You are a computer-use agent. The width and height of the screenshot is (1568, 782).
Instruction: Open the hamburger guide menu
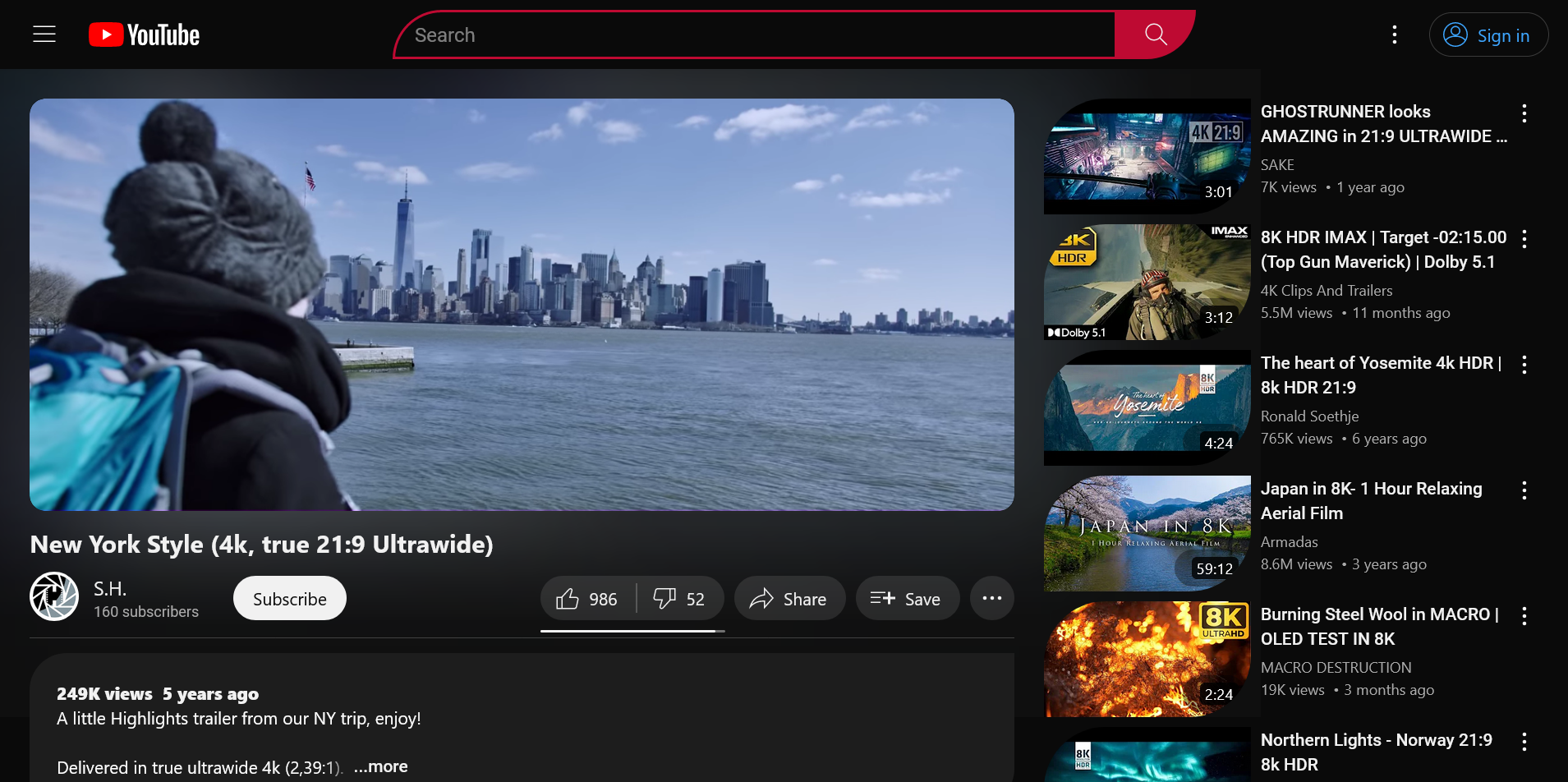click(44, 34)
